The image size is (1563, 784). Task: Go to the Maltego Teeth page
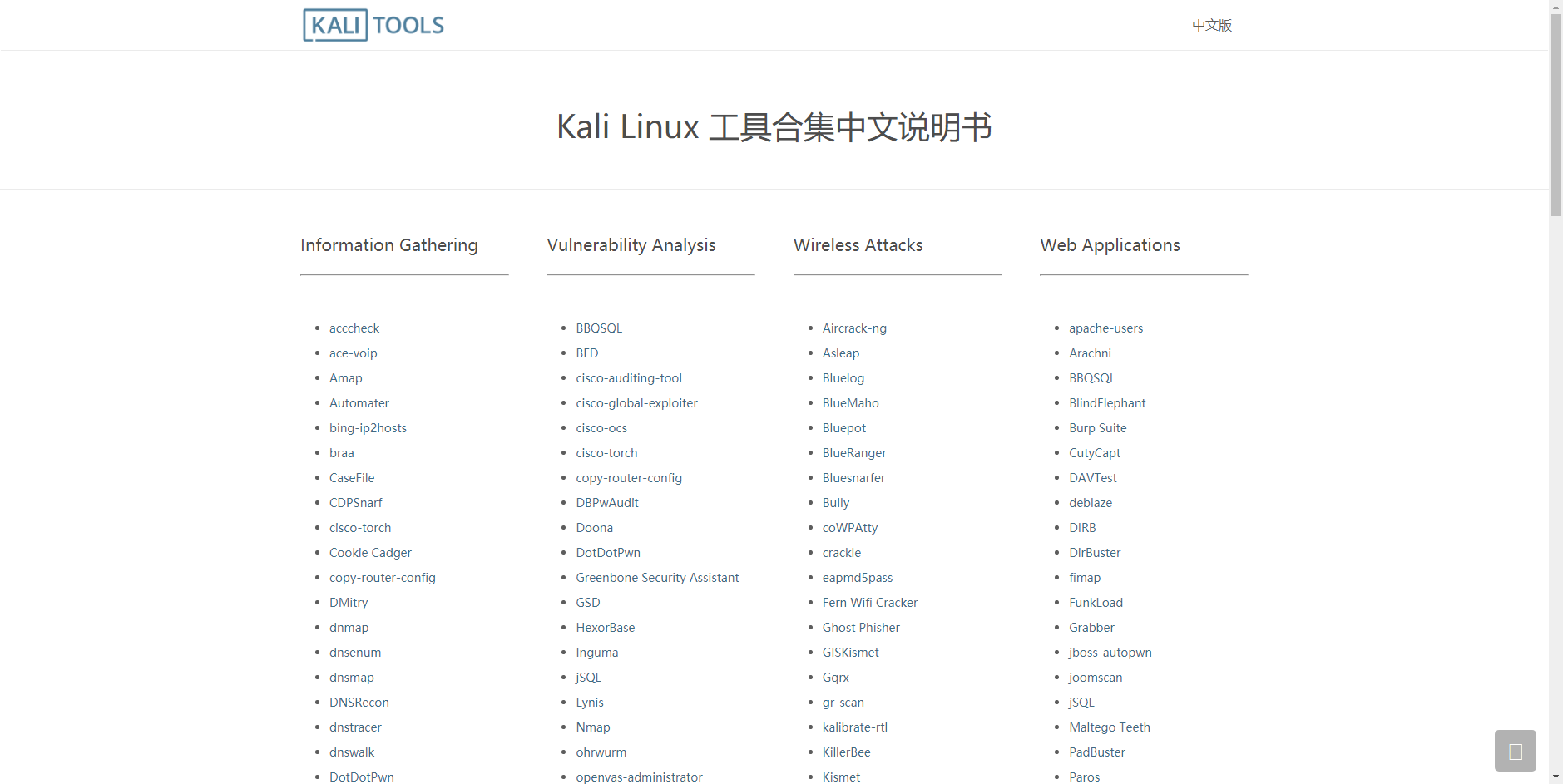tap(1109, 727)
